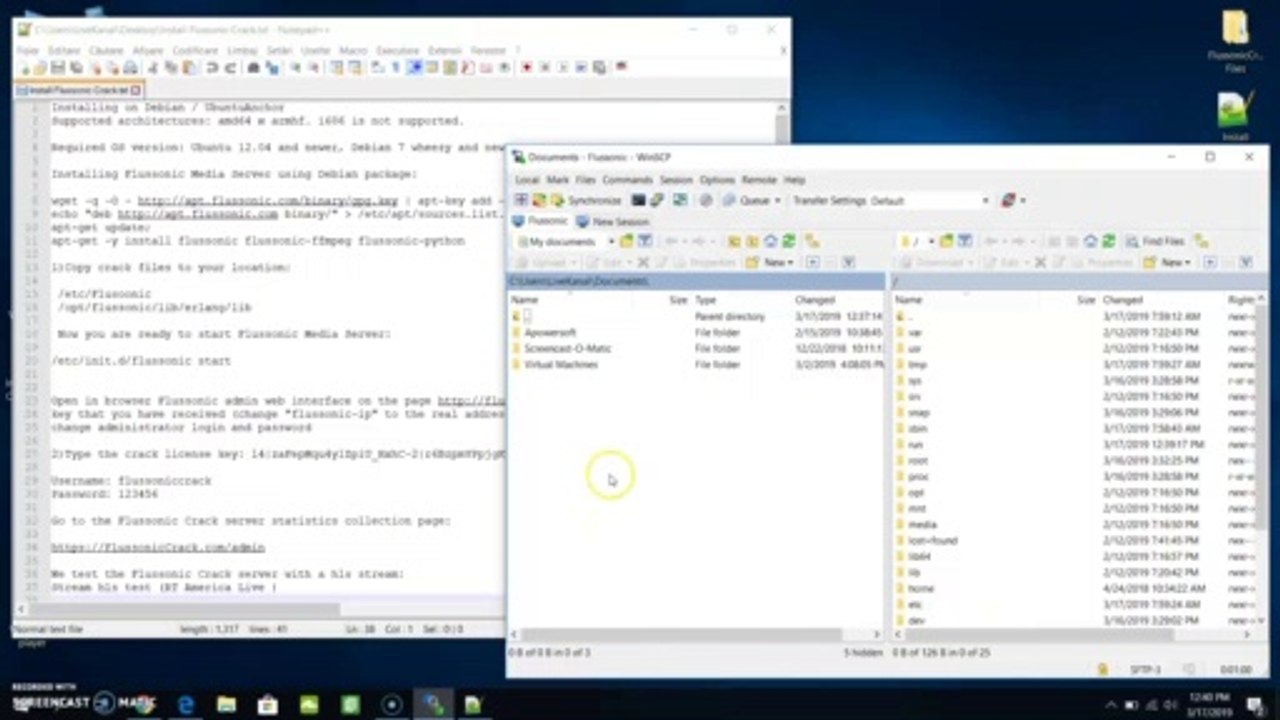Image resolution: width=1280 pixels, height=720 pixels.
Task: Go to local home directory icon
Action: pos(771,241)
